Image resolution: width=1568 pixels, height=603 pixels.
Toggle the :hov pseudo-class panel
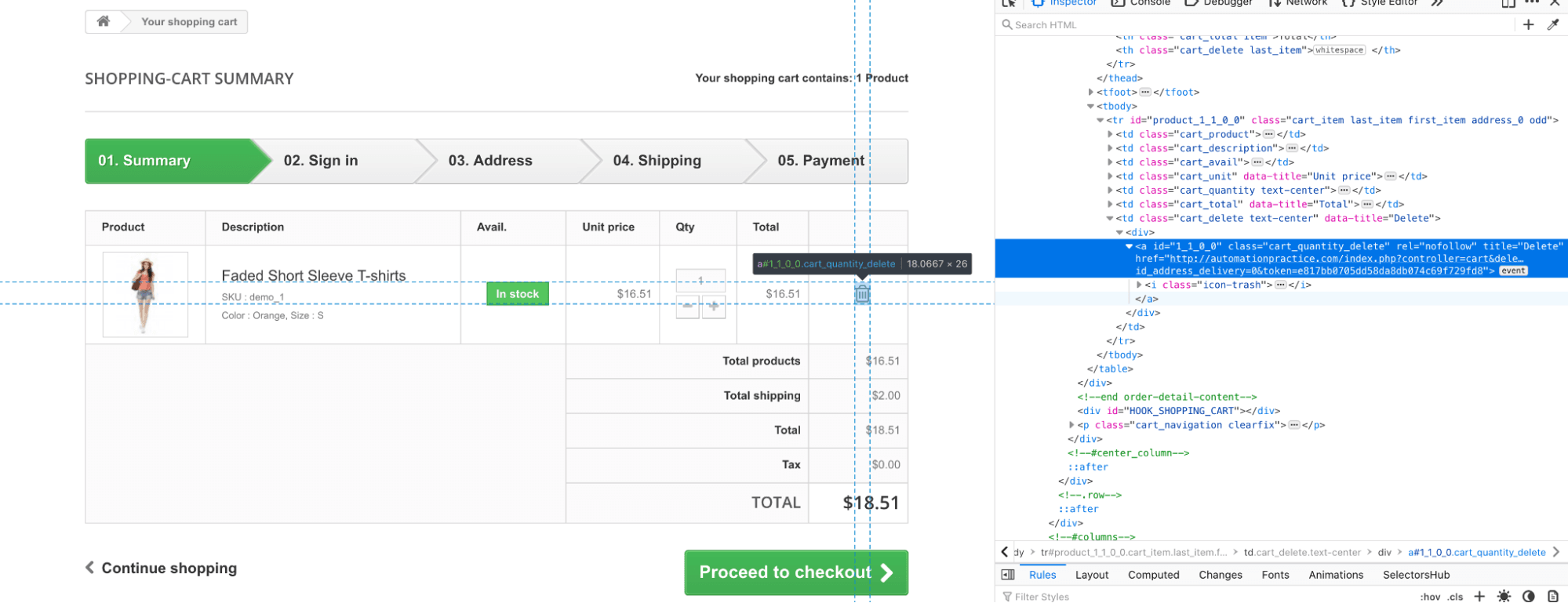click(x=1431, y=597)
